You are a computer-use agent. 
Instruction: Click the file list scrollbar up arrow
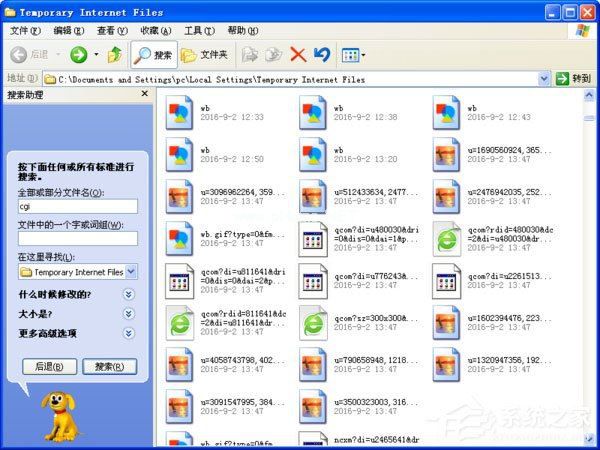tap(589, 95)
